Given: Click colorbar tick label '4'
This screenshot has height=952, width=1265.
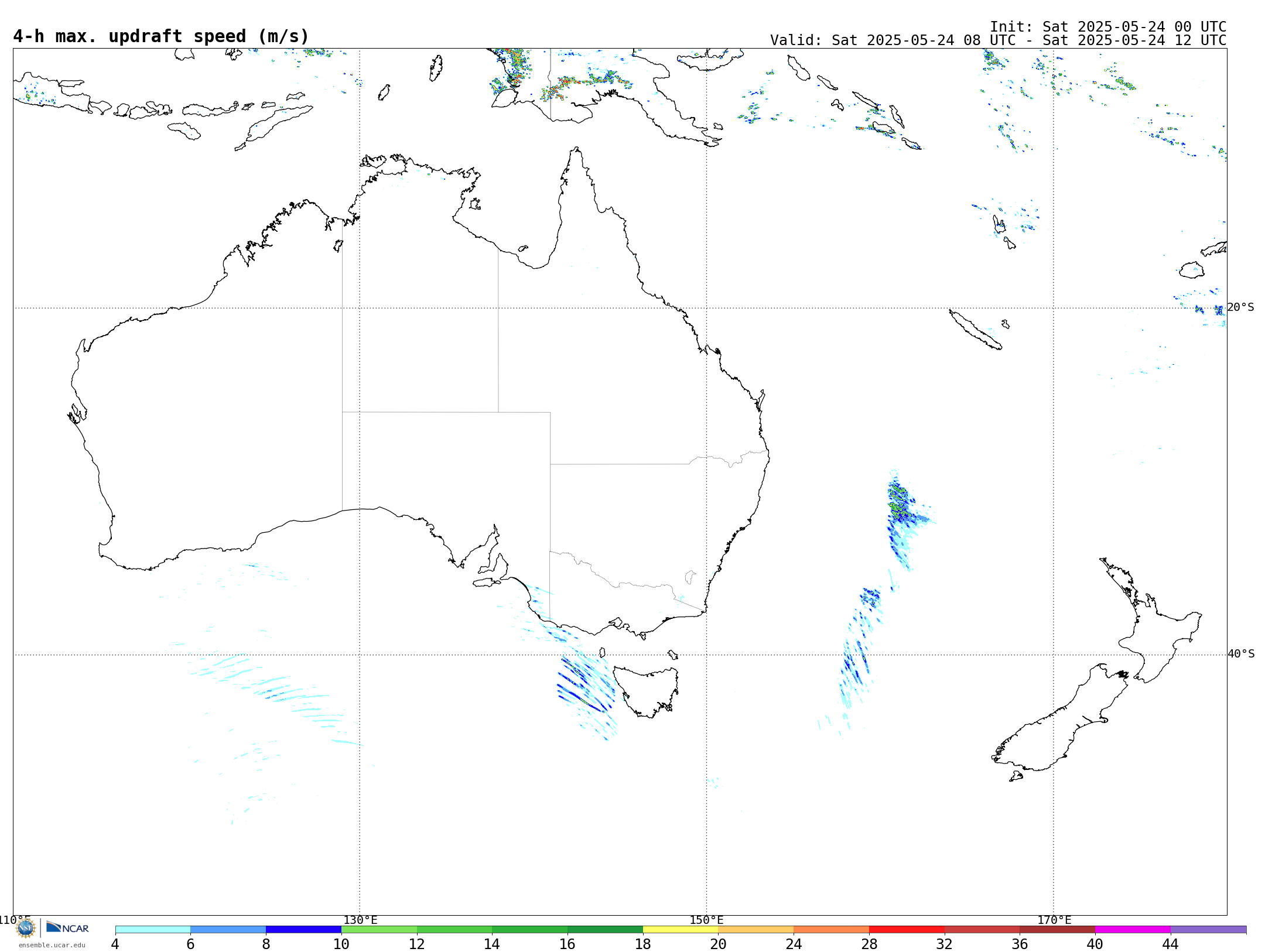Looking at the screenshot, I should pyautogui.click(x=115, y=944).
